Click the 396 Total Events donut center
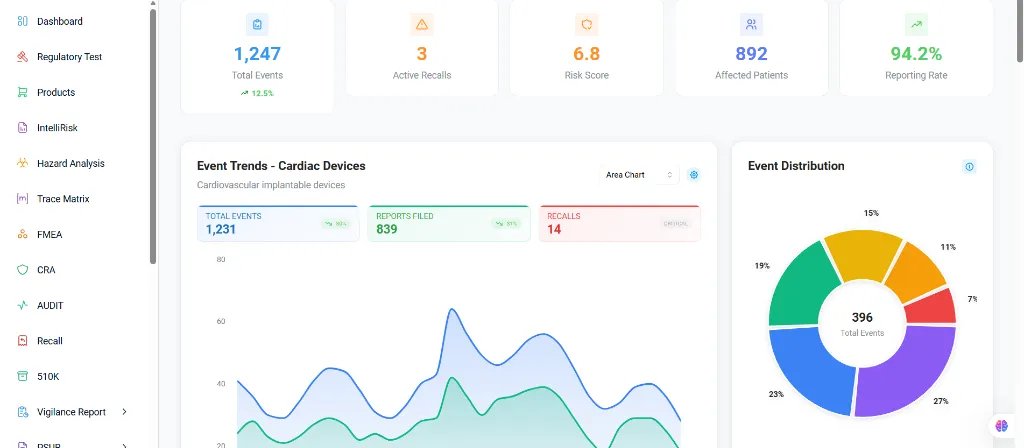 pyautogui.click(x=862, y=323)
